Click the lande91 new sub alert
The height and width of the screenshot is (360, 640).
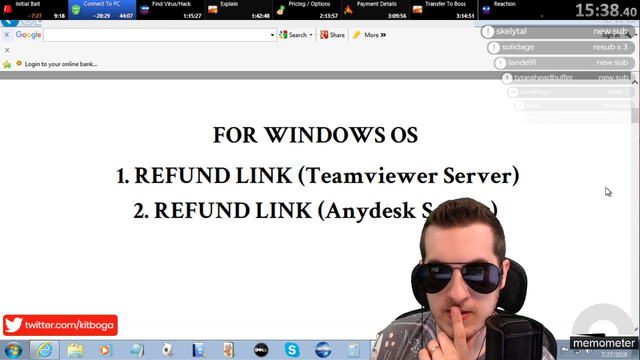click(x=564, y=63)
